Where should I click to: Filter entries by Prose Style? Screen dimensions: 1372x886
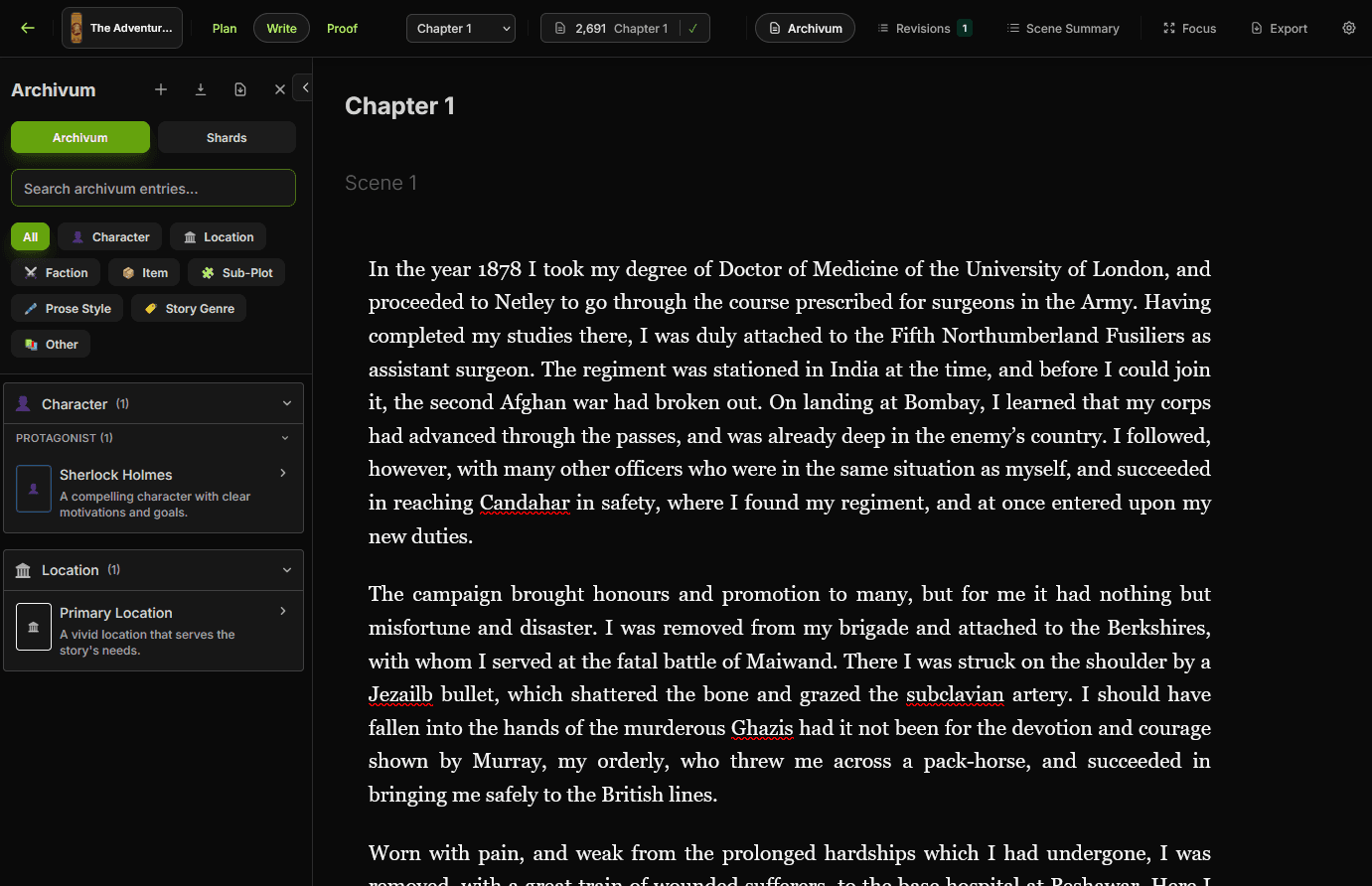coord(68,308)
